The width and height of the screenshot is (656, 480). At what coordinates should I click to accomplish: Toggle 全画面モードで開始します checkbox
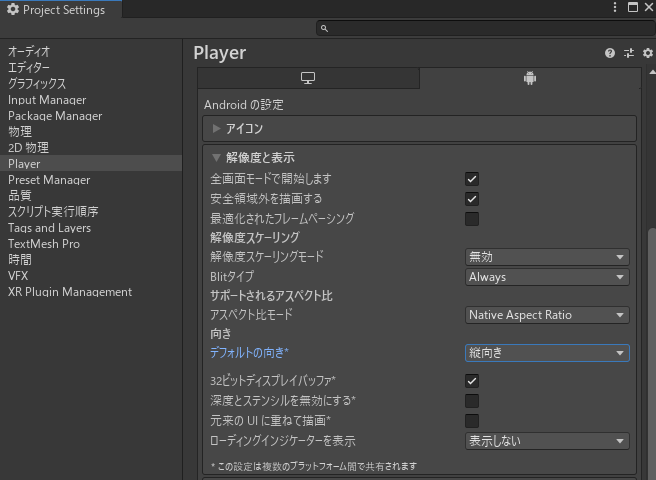[472, 179]
